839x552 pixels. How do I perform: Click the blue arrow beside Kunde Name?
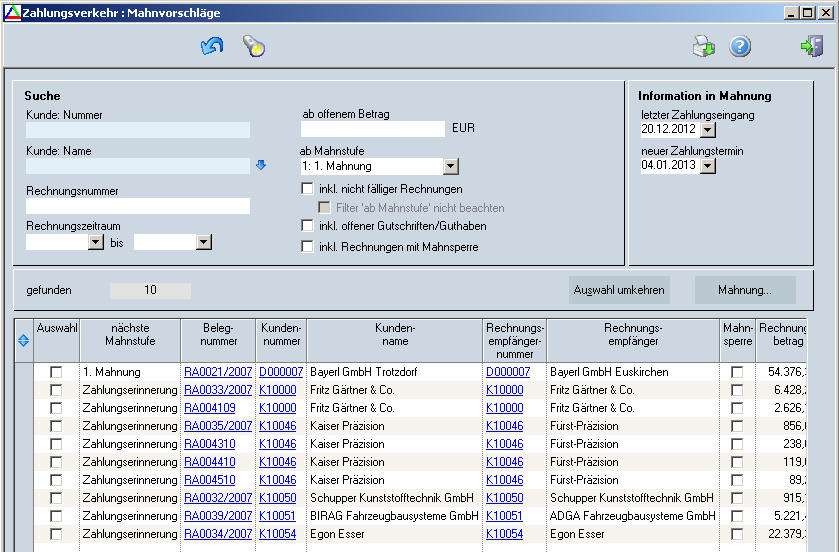click(x=261, y=166)
